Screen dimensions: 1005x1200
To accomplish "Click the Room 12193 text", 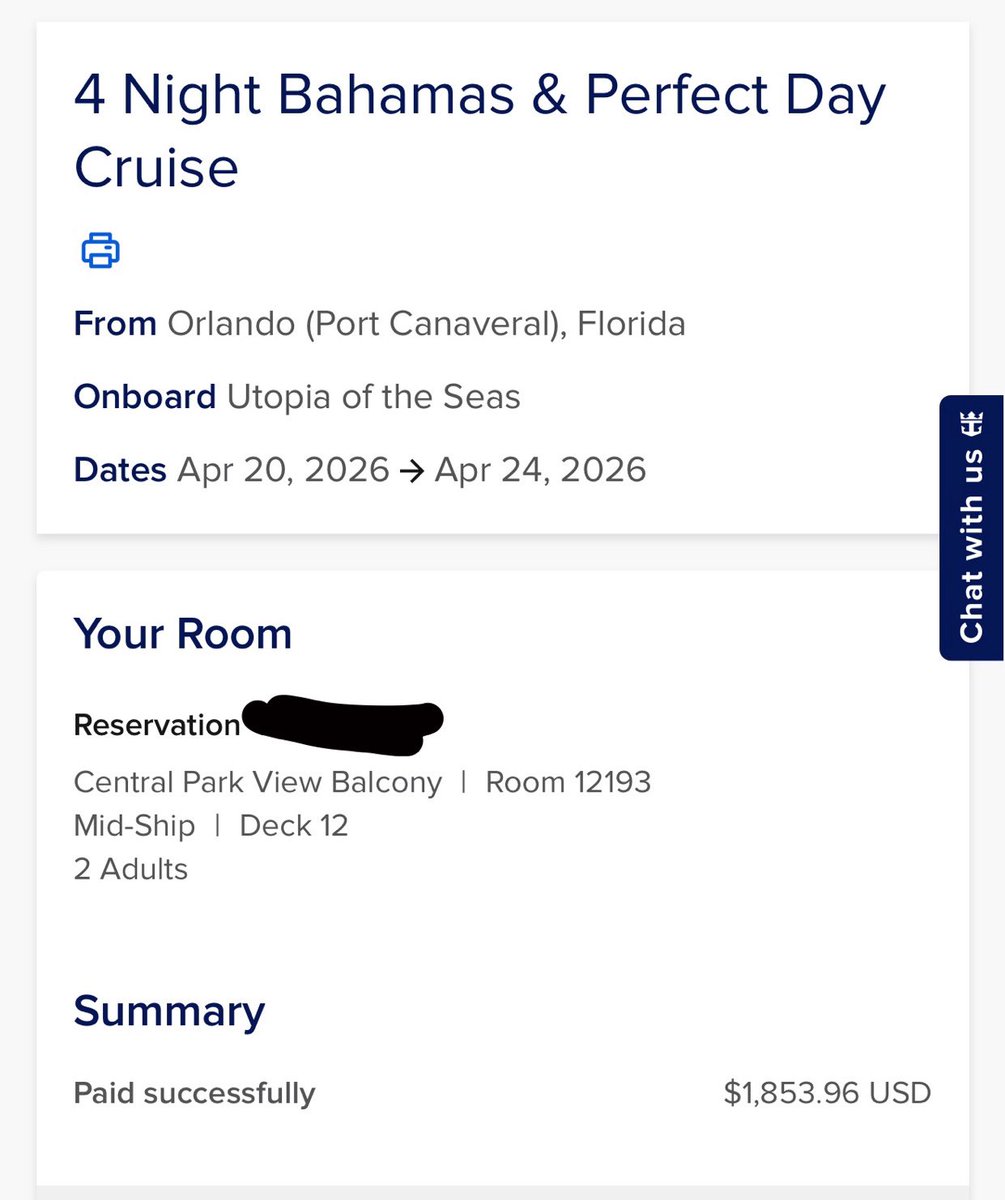I will pyautogui.click(x=568, y=782).
